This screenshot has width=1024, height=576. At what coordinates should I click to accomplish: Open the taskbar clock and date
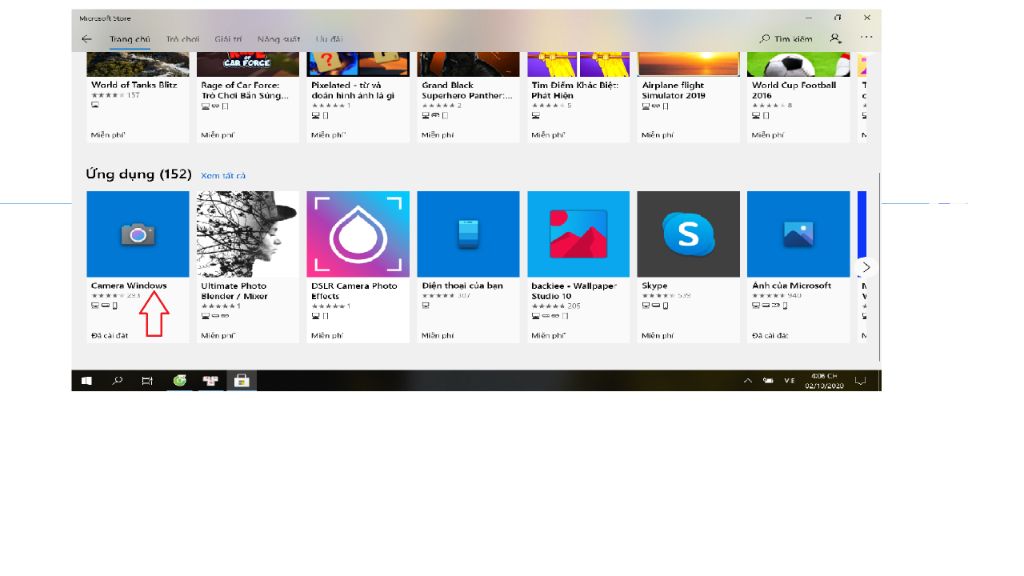(824, 381)
